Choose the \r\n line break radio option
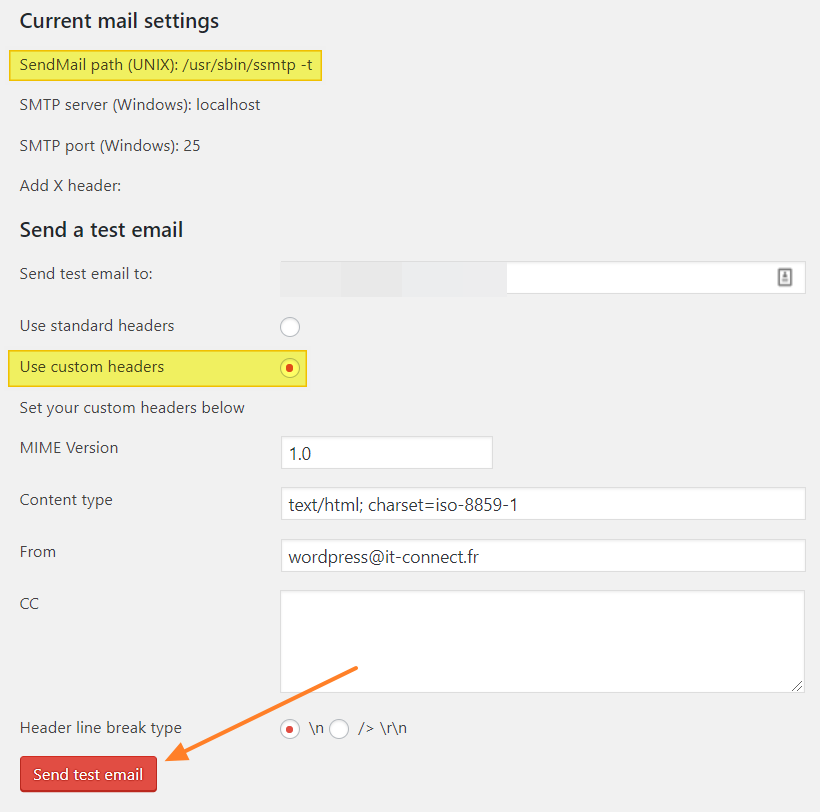 pos(339,729)
